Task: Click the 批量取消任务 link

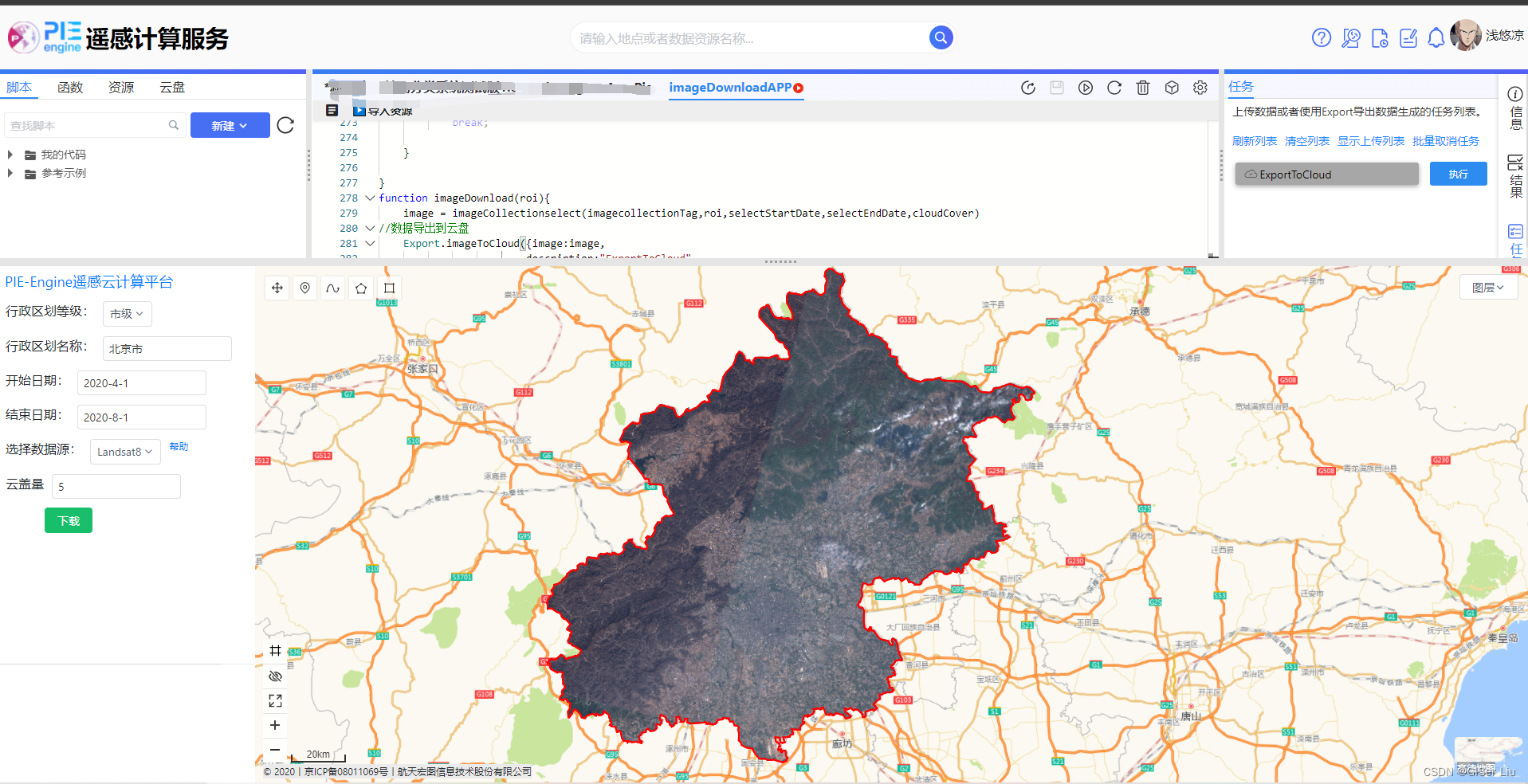Action: [x=1446, y=141]
